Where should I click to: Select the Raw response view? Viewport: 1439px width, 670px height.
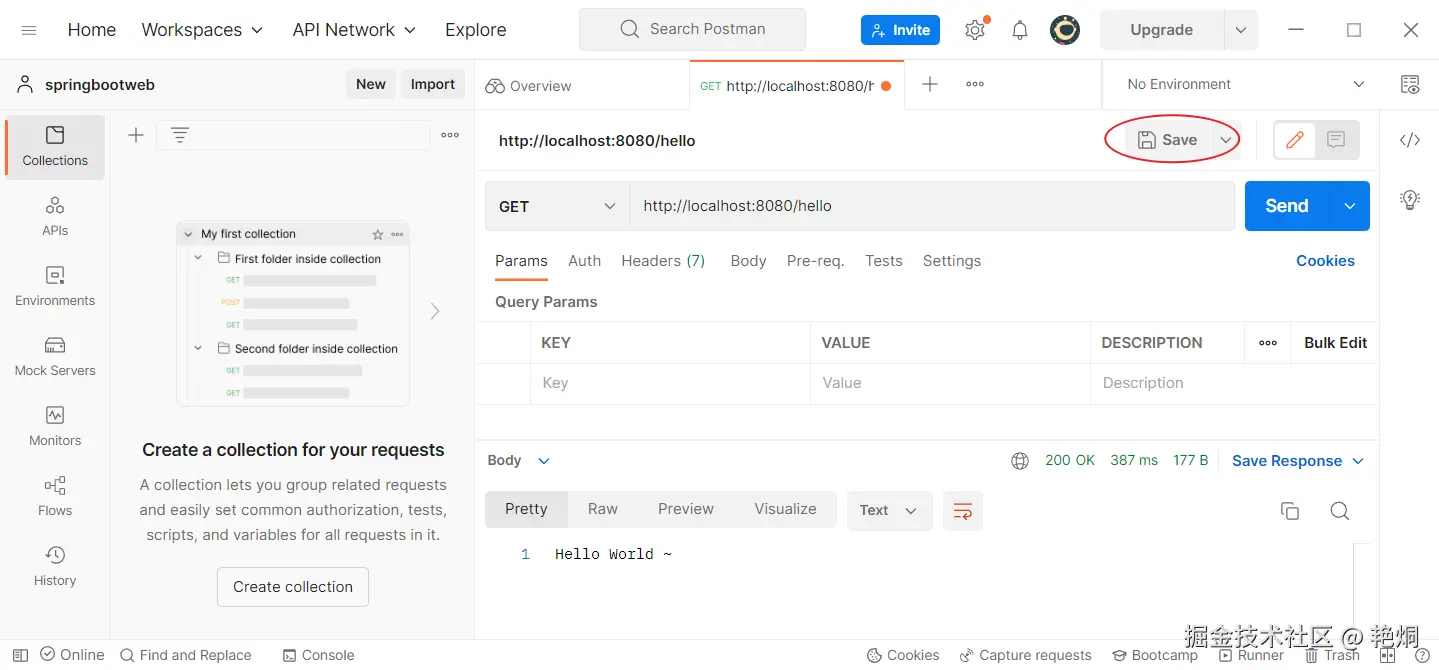pos(603,509)
